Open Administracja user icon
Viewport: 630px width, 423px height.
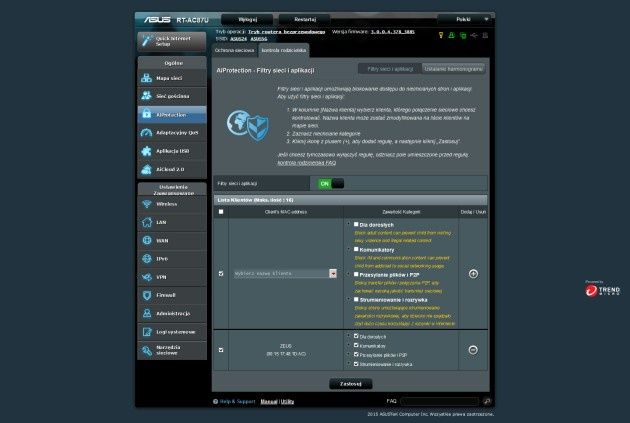(x=147, y=313)
